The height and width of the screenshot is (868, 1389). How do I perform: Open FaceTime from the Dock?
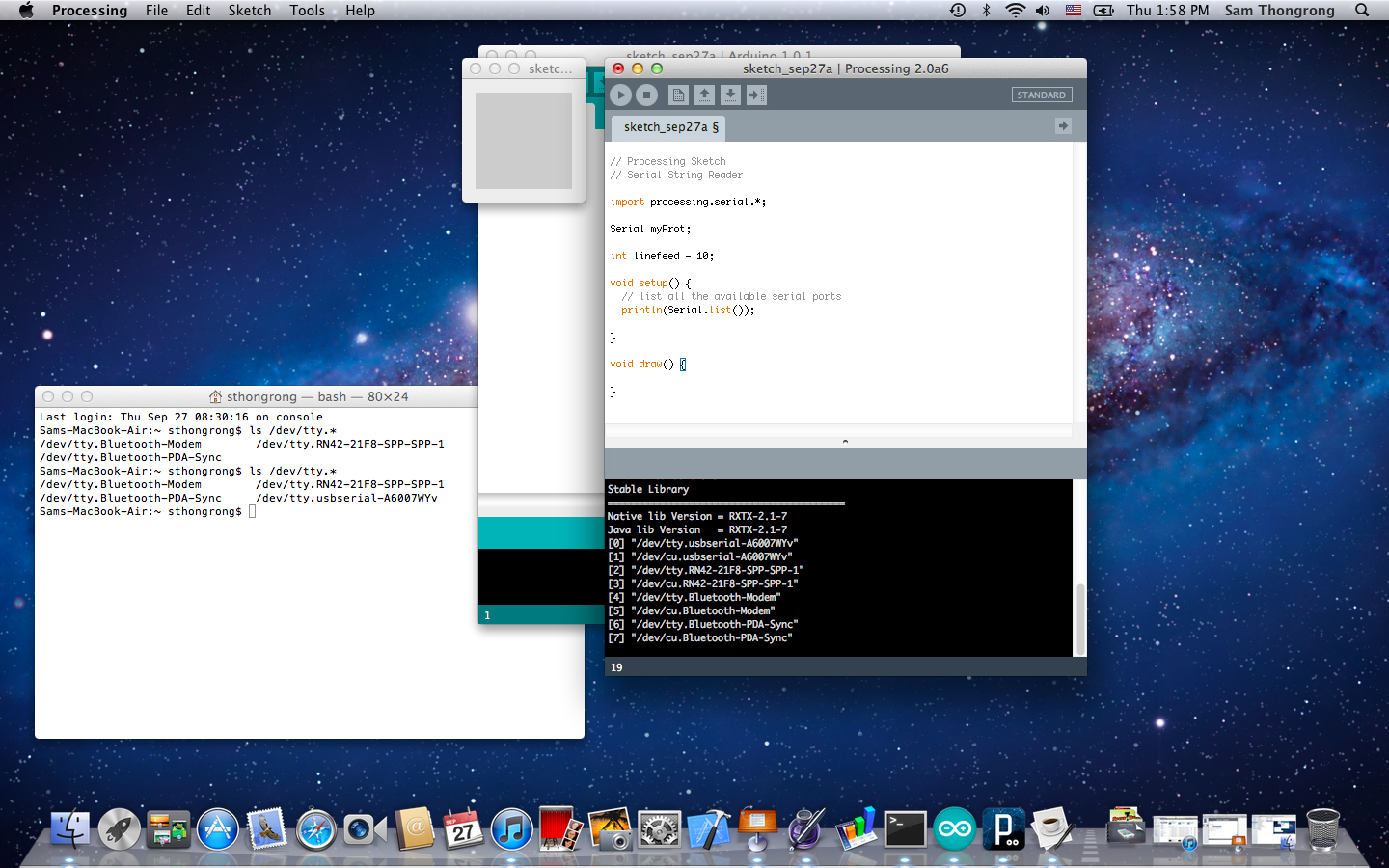click(x=365, y=829)
